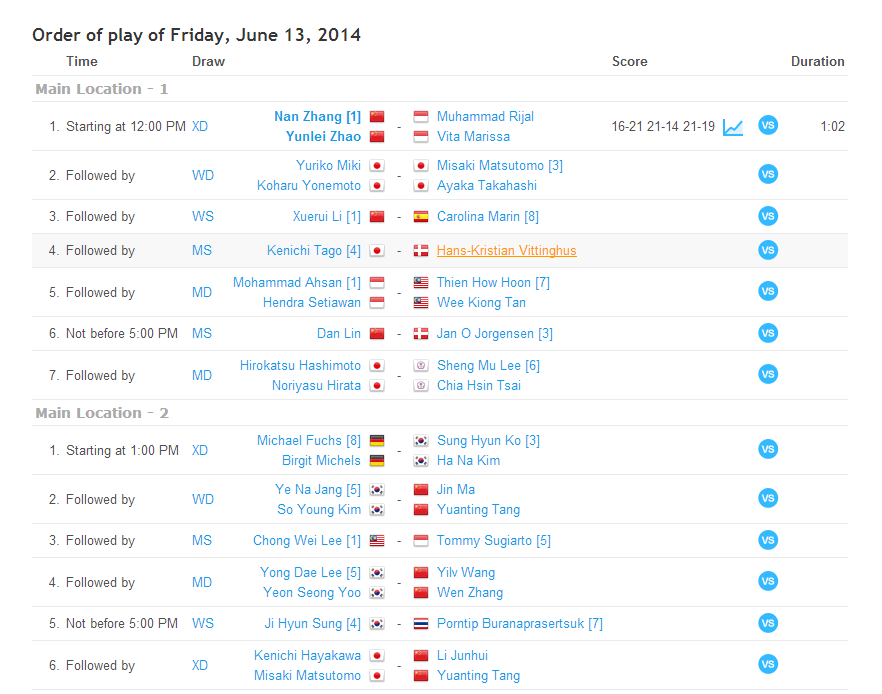Open the score chart icon for Nan Zhang's match
This screenshot has width=882, height=694.
pos(733,127)
